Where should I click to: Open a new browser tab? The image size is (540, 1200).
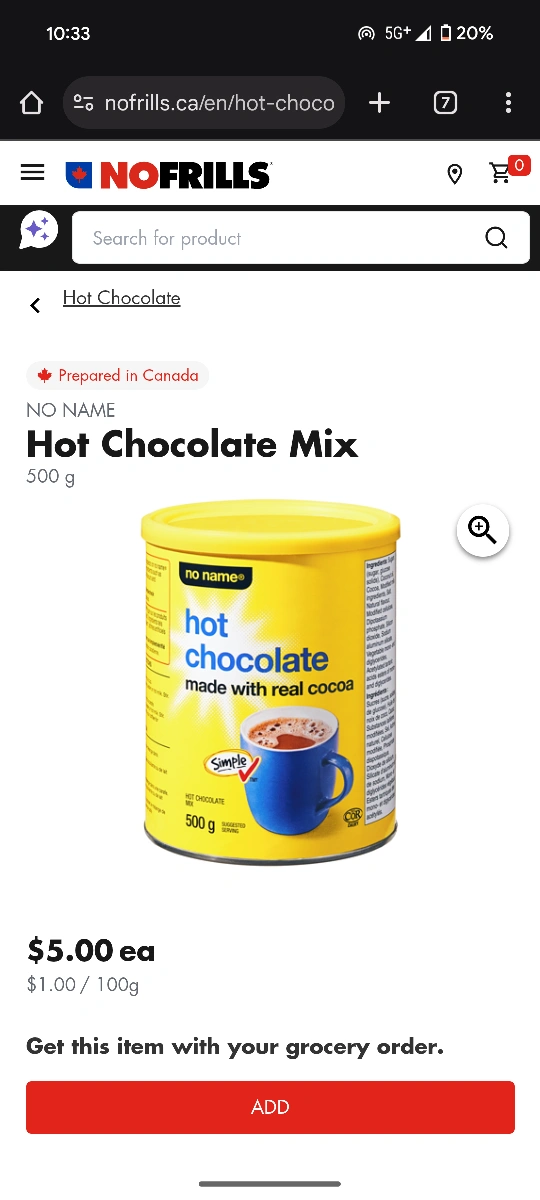click(x=379, y=103)
